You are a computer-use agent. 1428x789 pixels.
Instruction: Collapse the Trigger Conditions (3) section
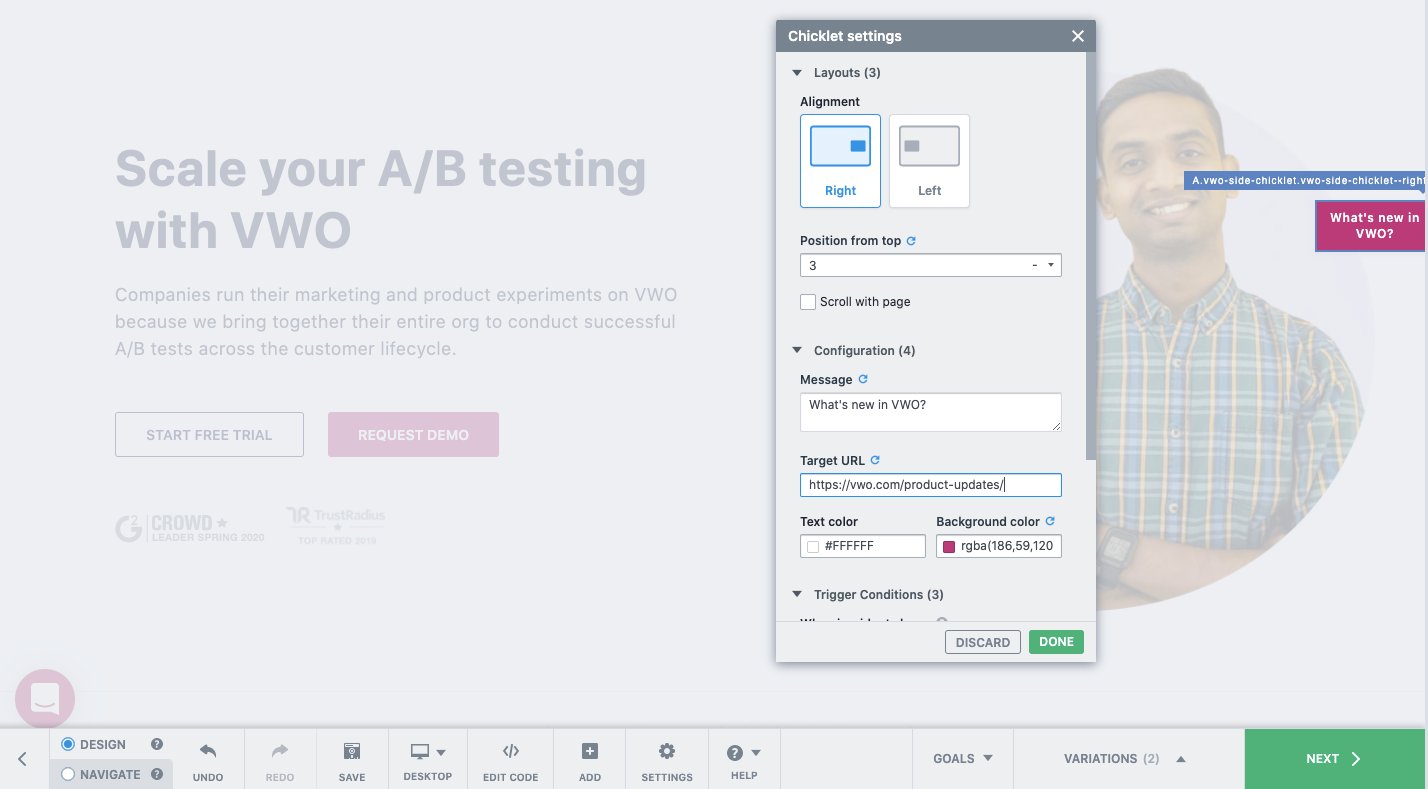[x=797, y=595]
